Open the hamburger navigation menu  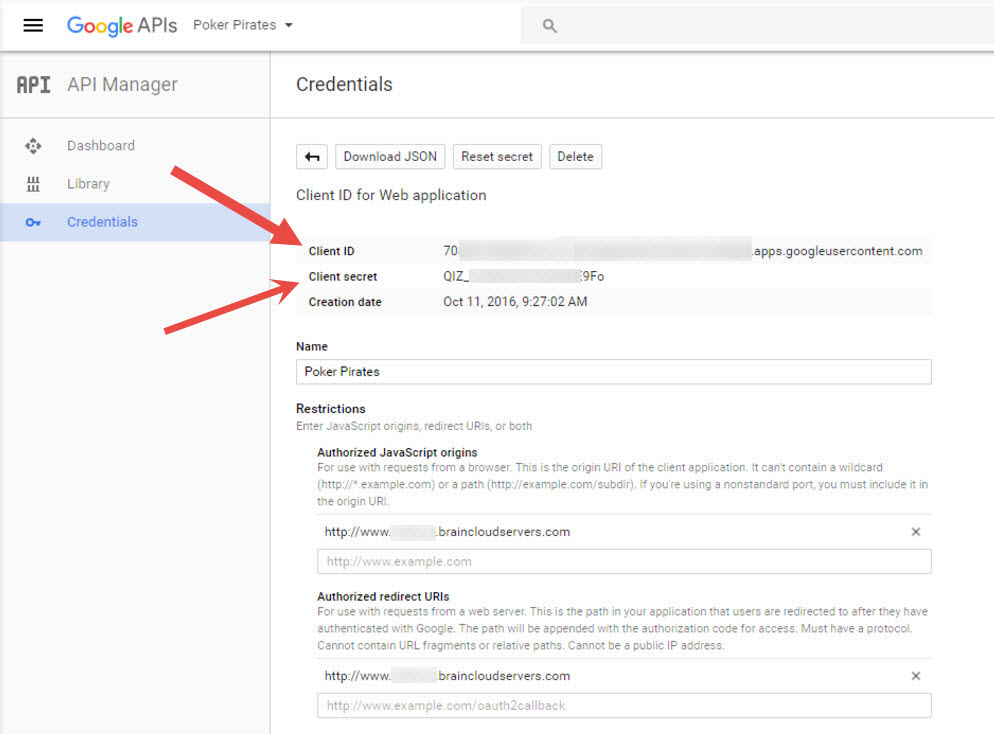pos(33,25)
